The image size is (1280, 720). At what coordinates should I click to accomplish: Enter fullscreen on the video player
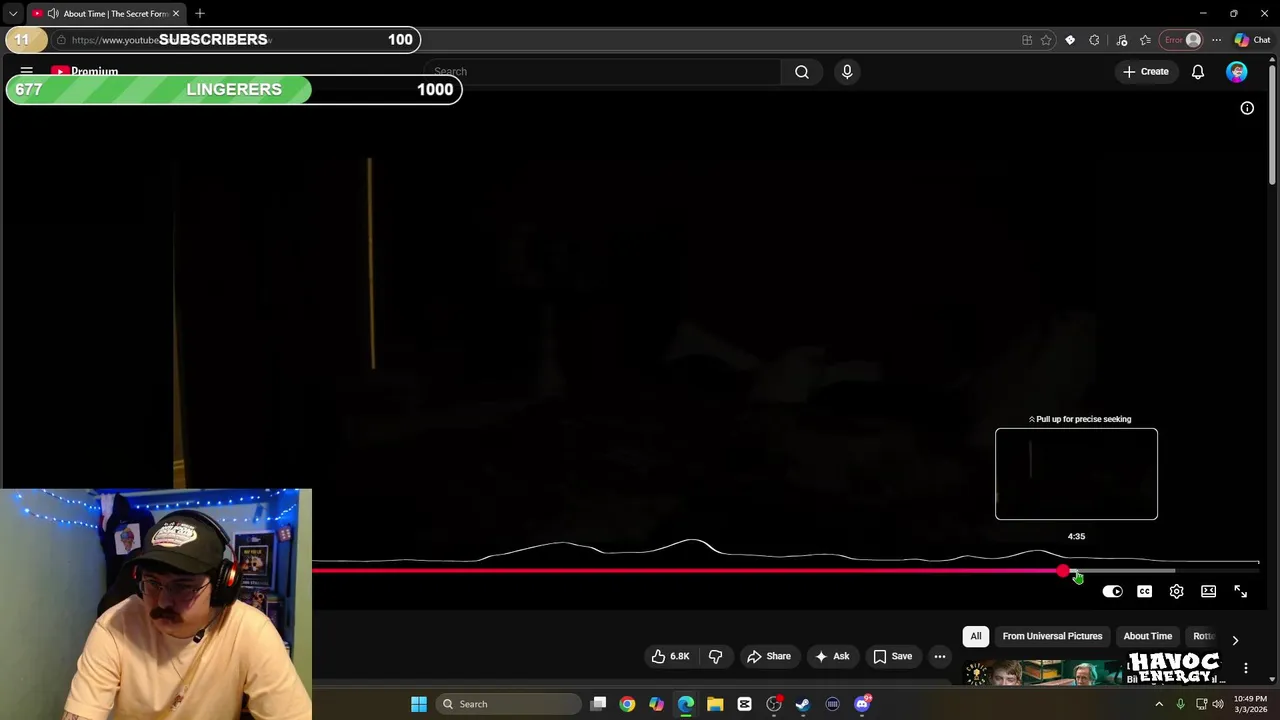[x=1240, y=592]
